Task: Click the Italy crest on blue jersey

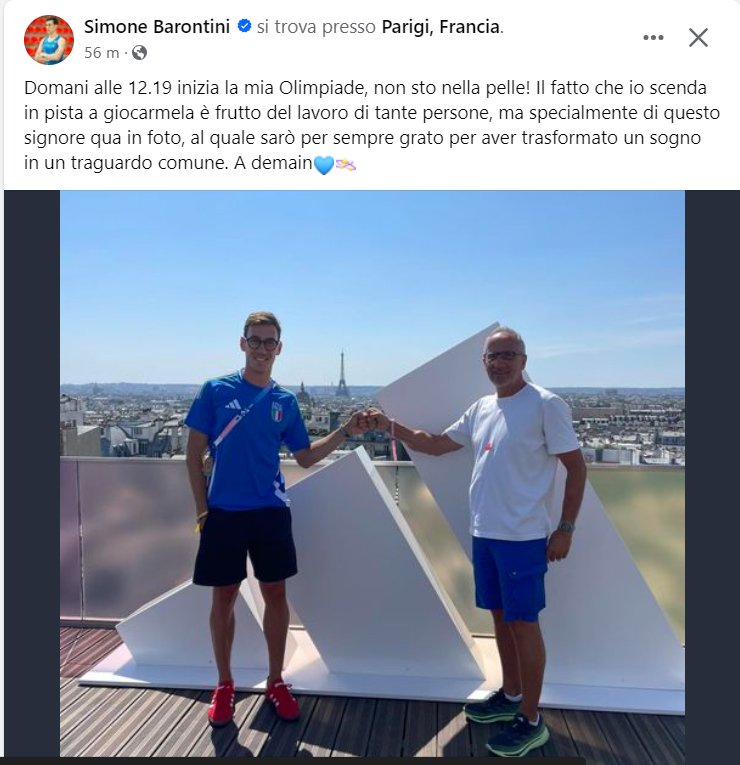Action: [277, 412]
